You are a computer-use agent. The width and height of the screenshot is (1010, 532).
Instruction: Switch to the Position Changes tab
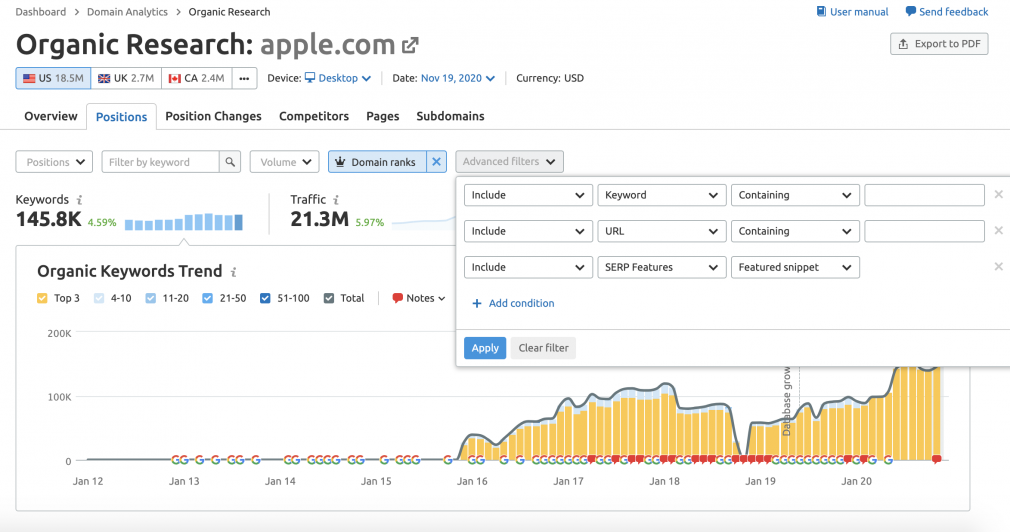coord(213,116)
